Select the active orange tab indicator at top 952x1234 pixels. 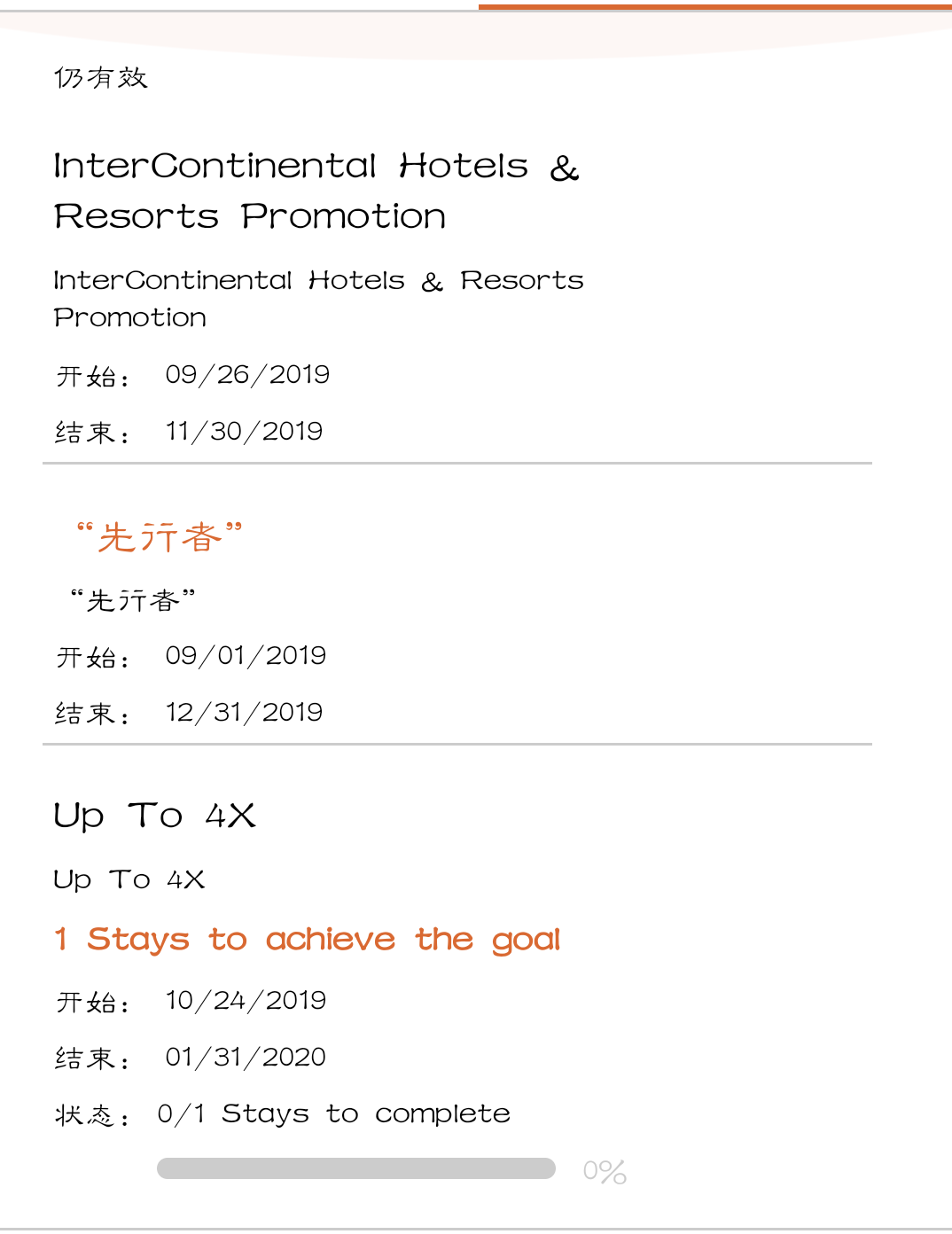[x=714, y=7]
